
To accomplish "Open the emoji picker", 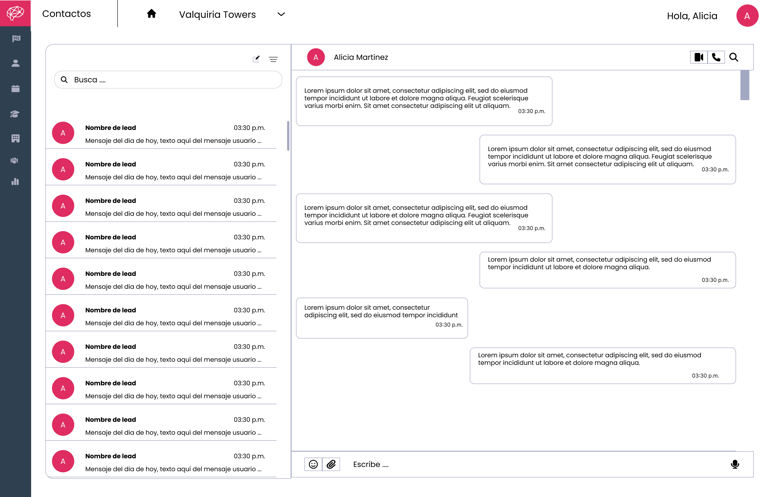I will 313,464.
